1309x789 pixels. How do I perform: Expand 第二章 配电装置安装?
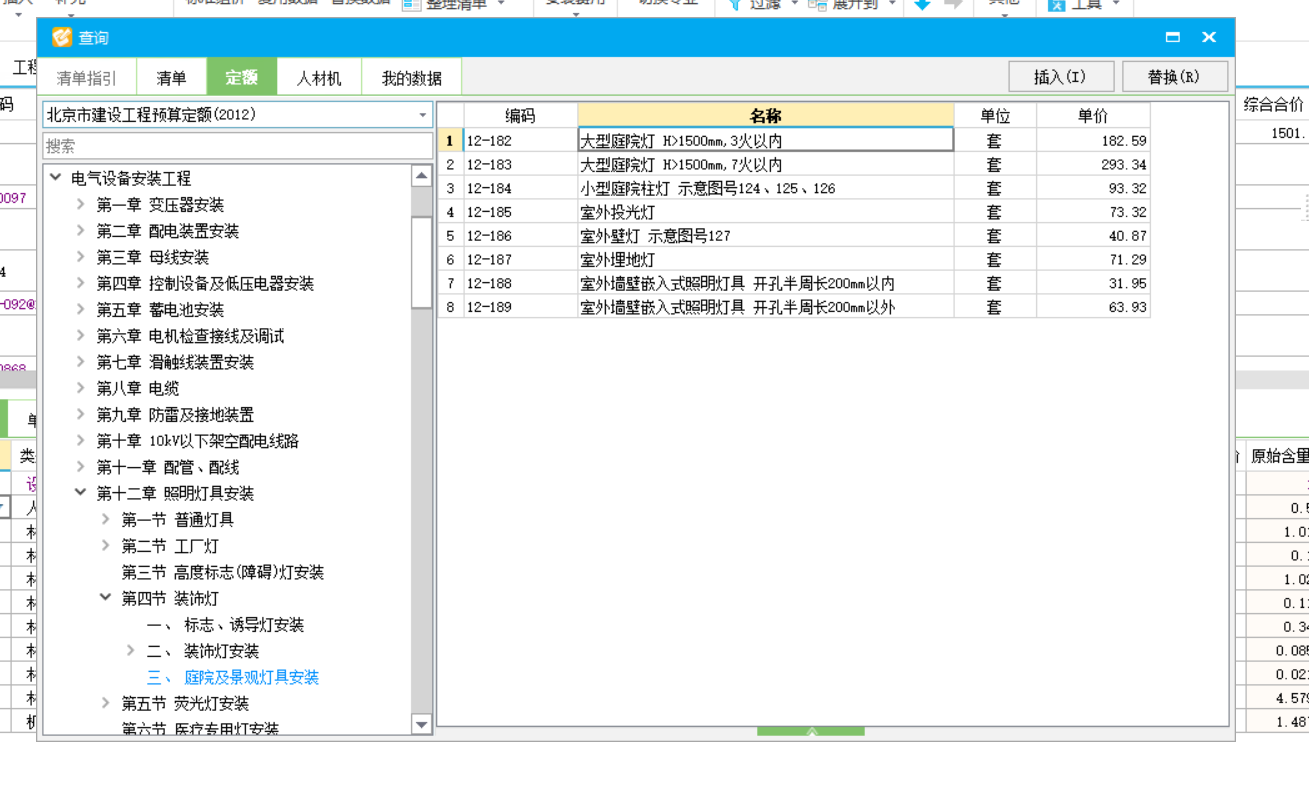pos(80,231)
